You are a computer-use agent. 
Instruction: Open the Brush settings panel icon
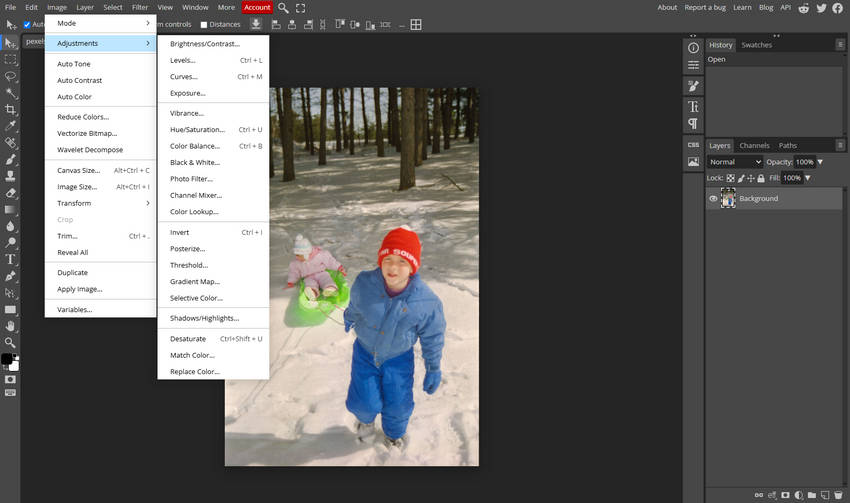tap(693, 86)
